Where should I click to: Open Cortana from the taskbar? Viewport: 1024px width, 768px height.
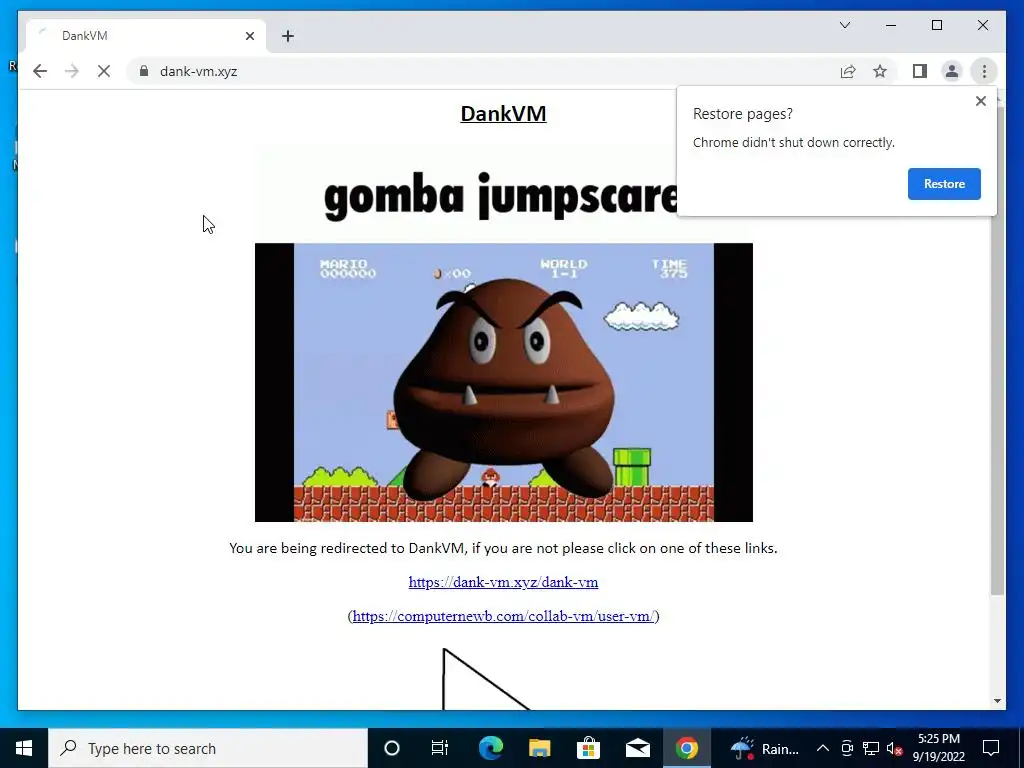tap(392, 748)
